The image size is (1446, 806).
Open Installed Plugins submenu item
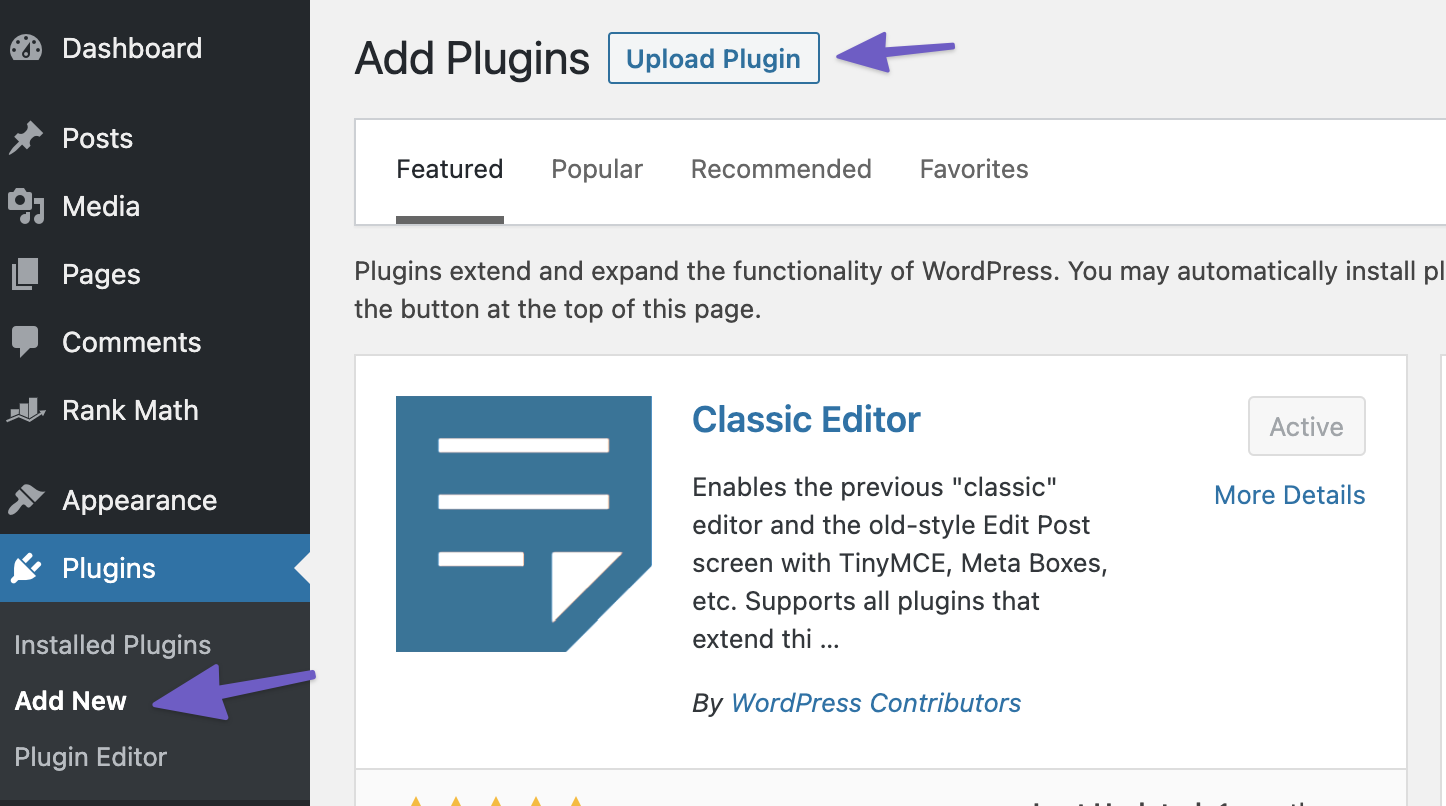[x=113, y=645]
